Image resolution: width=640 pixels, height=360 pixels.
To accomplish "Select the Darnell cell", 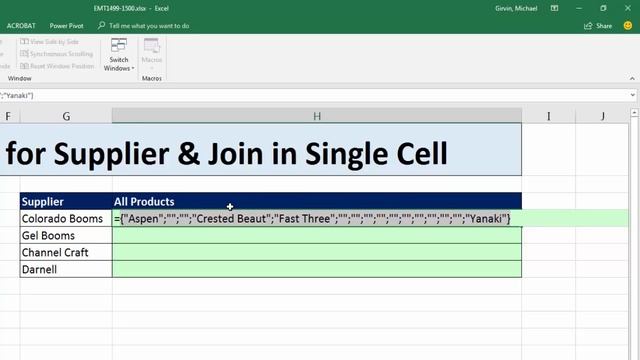I will point(66,269).
